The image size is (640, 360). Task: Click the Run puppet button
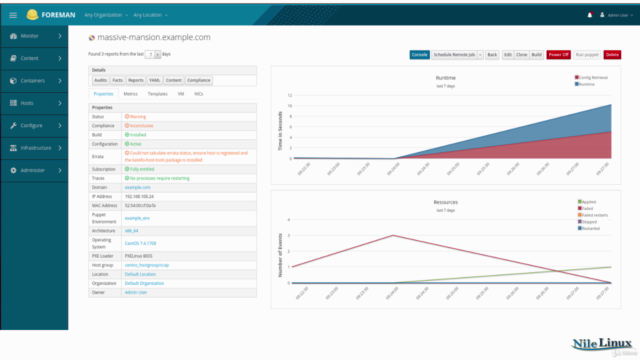coord(587,55)
